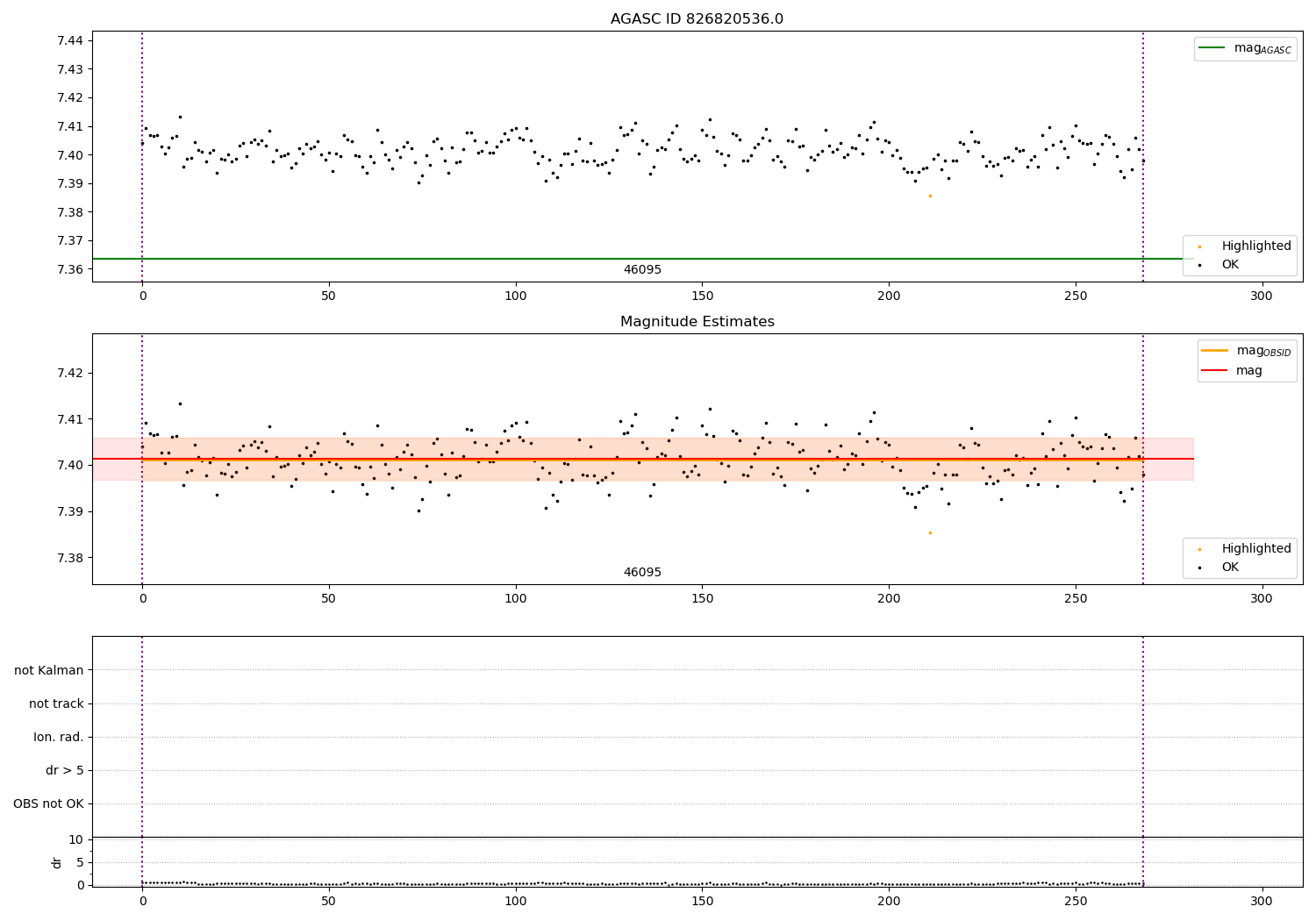Image resolution: width=1316 pixels, height=921 pixels.
Task: Click the 46095 label in the top plot
Action: click(x=642, y=270)
